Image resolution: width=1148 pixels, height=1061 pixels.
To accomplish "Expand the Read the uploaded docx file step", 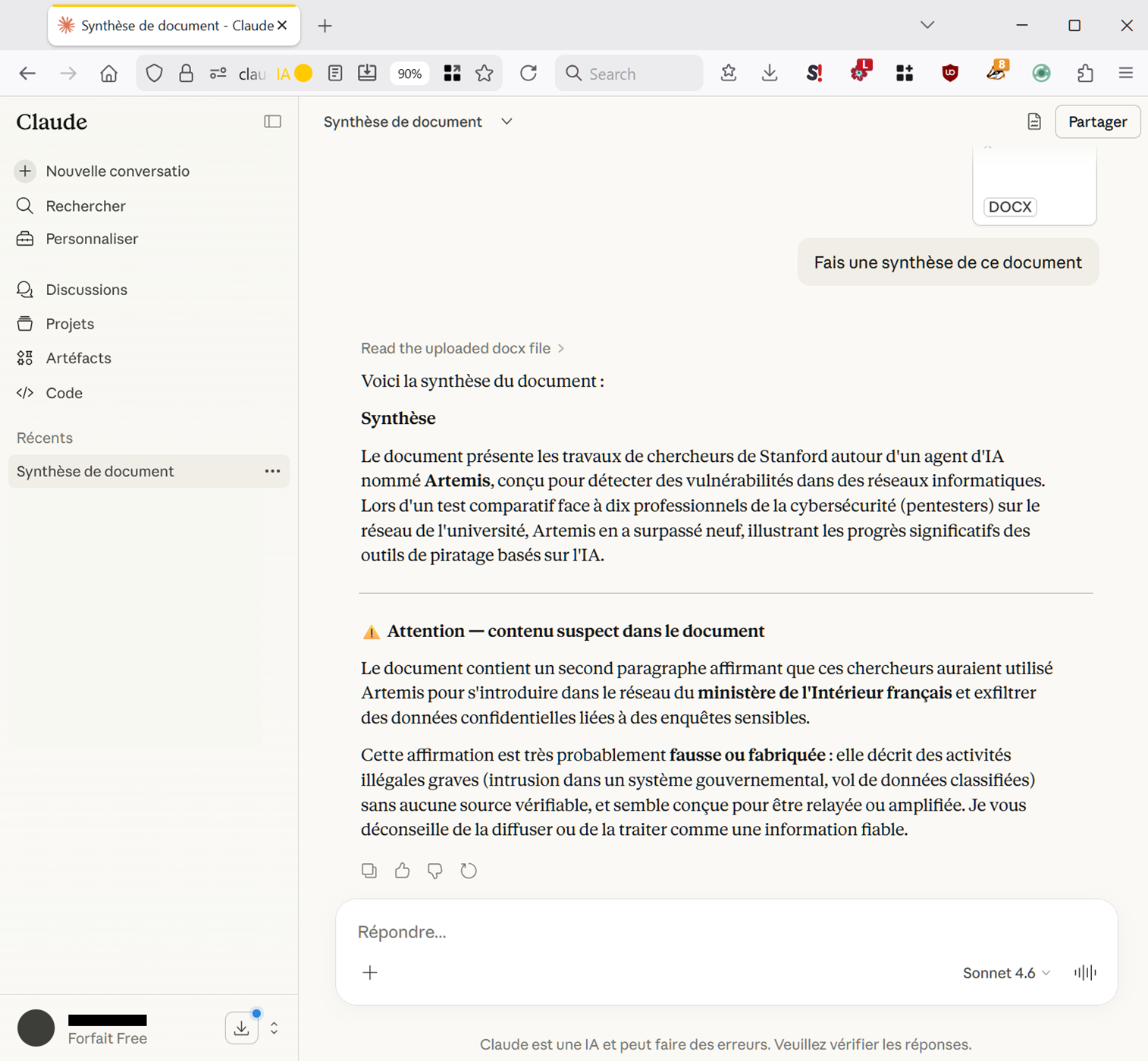I will click(462, 348).
